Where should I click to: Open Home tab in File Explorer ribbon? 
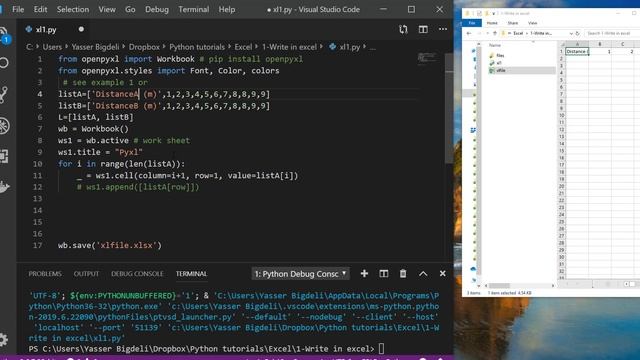[492, 23]
